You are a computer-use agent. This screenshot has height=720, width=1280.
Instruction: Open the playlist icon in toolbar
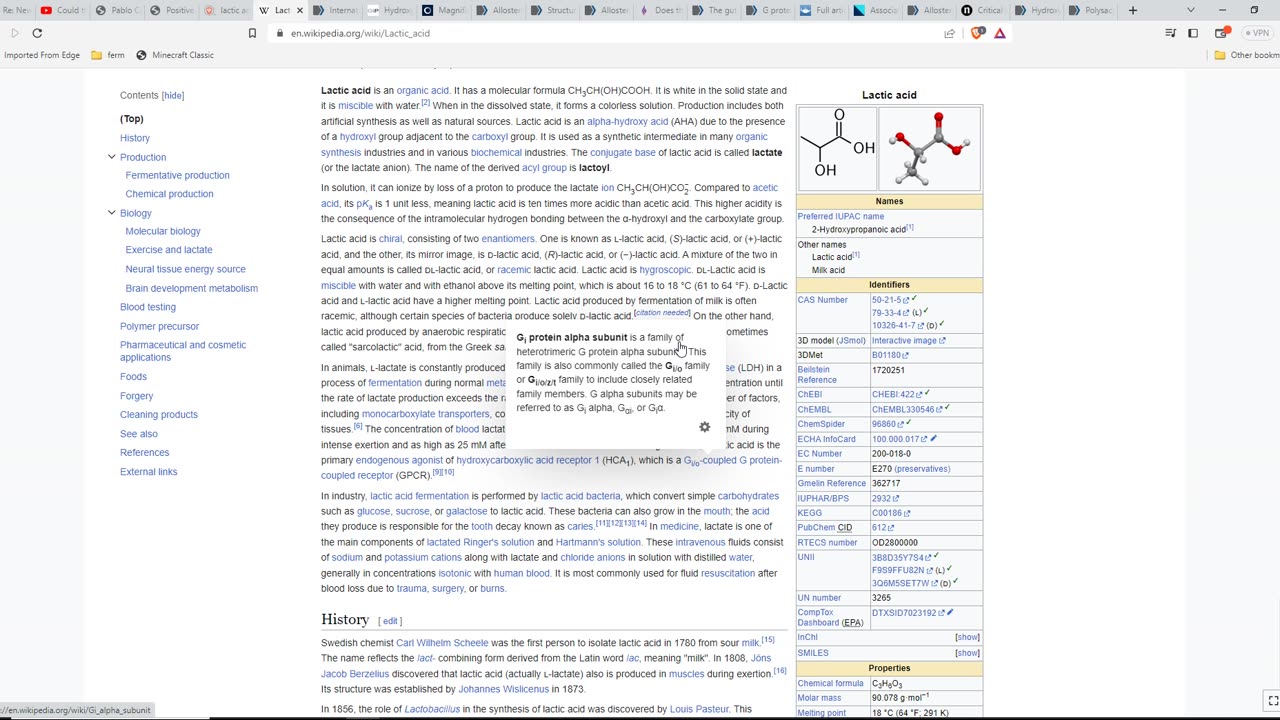pyautogui.click(x=1170, y=33)
